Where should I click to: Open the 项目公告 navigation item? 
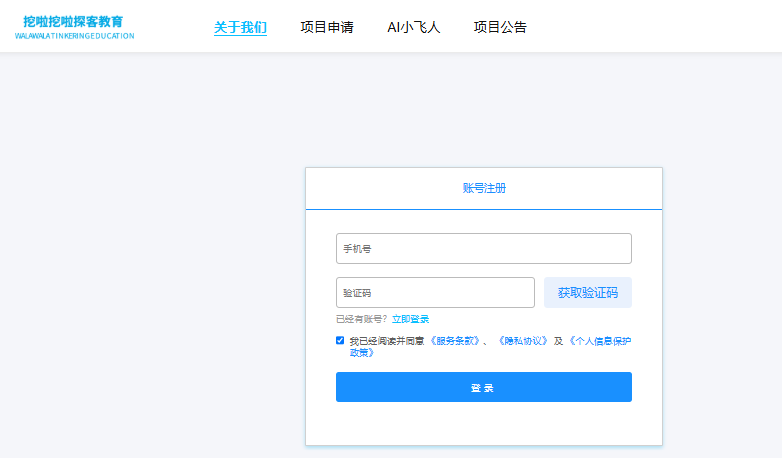500,27
